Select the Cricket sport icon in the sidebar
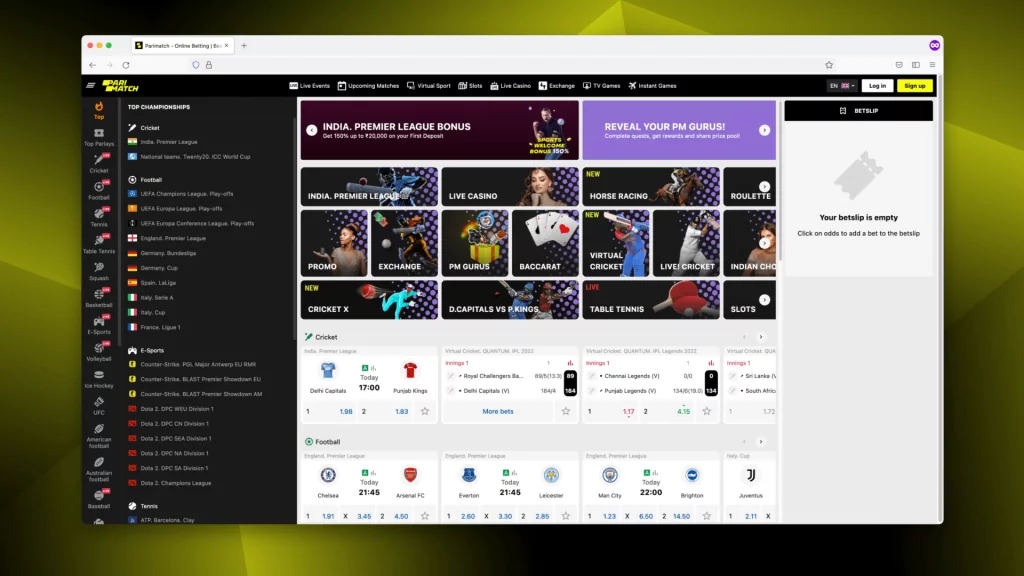This screenshot has width=1024, height=576. [99, 163]
